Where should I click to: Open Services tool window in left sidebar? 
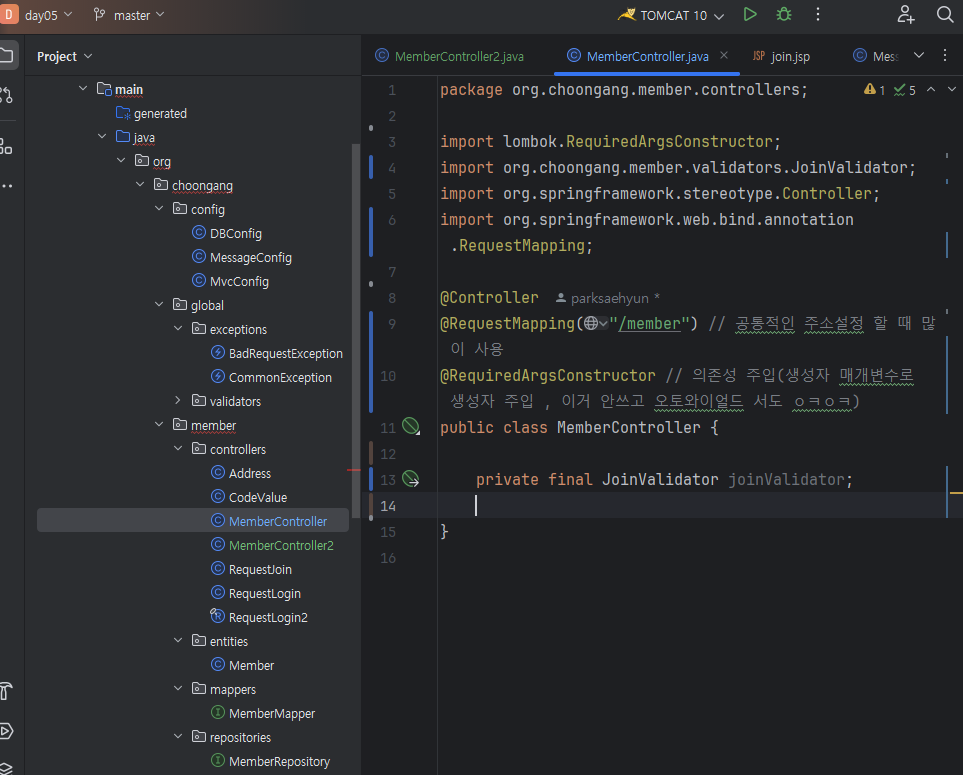pos(6,731)
